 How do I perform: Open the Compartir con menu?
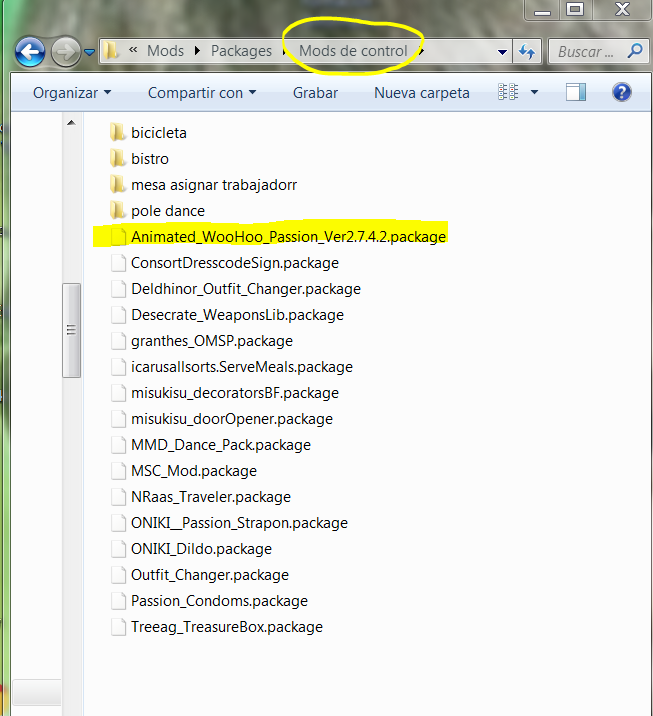(202, 93)
